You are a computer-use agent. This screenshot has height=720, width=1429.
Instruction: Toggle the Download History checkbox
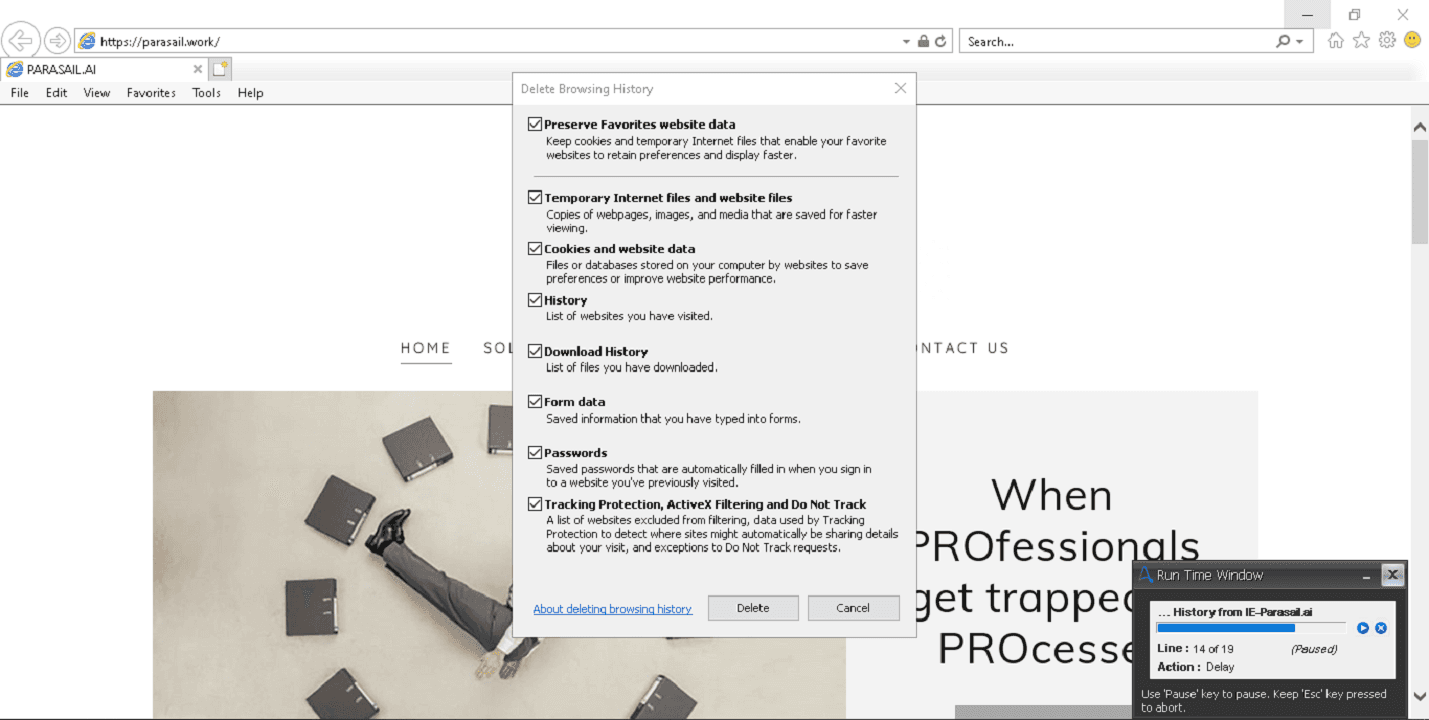[x=535, y=351]
